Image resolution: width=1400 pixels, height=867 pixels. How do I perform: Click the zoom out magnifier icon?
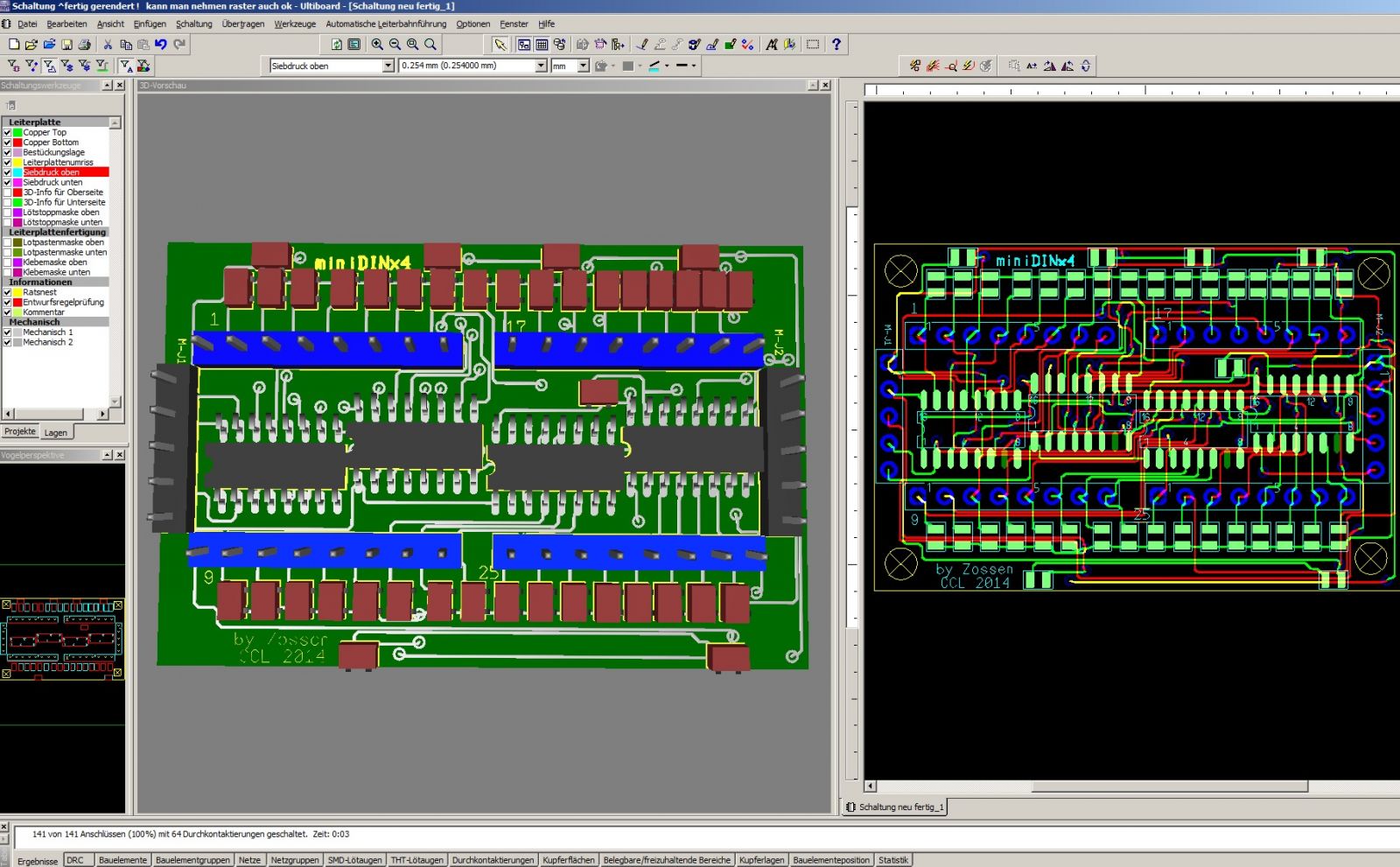(x=395, y=45)
